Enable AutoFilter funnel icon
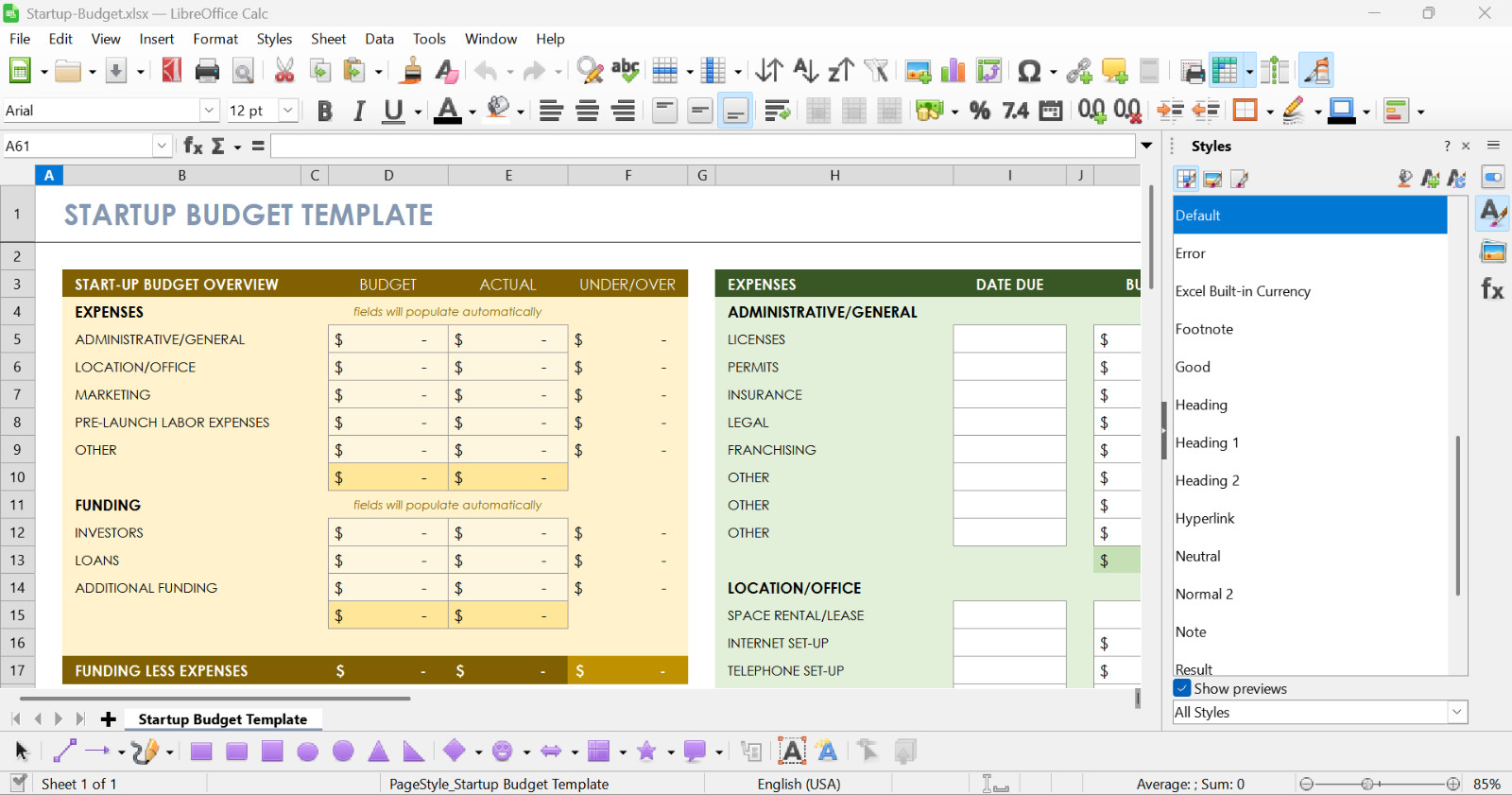The image size is (1512, 795). tap(876, 71)
